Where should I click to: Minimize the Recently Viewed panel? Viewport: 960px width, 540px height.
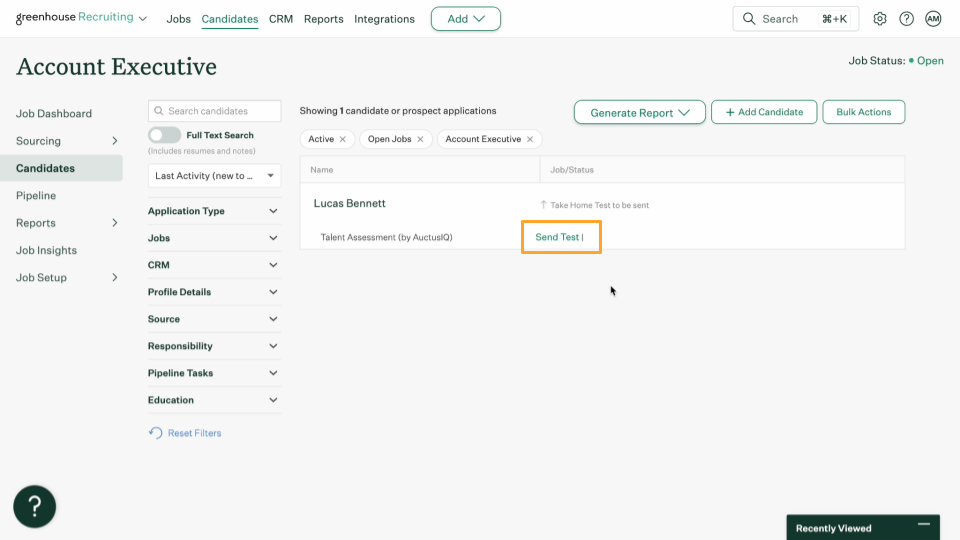(924, 525)
